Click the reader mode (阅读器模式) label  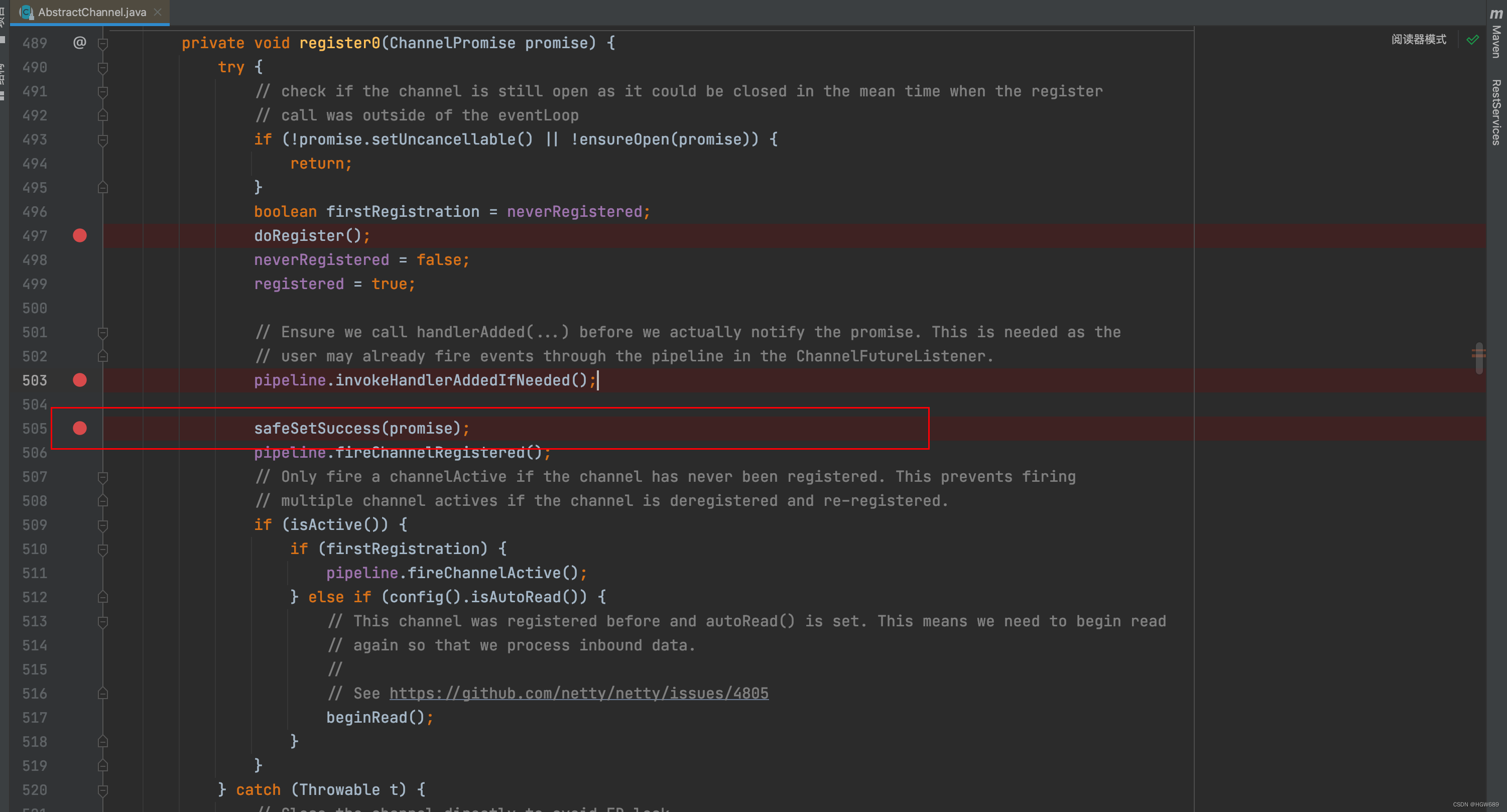[x=1418, y=39]
